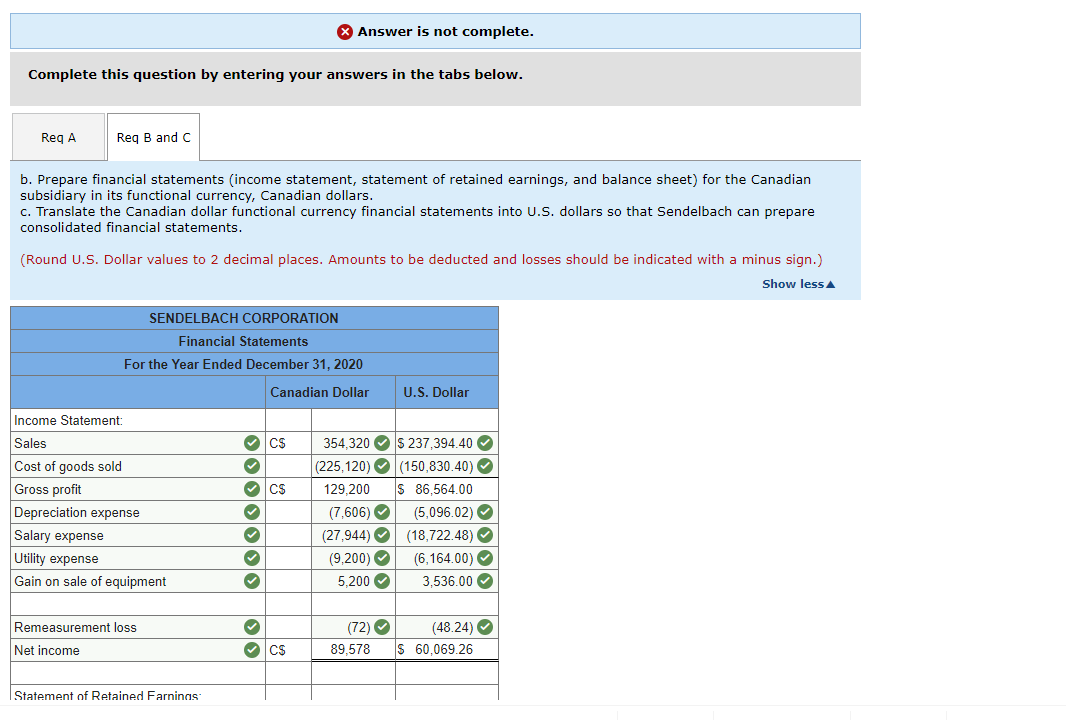Click the checkmark next to Salary expense
Image resolution: width=1066 pixels, height=720 pixels.
(251, 535)
